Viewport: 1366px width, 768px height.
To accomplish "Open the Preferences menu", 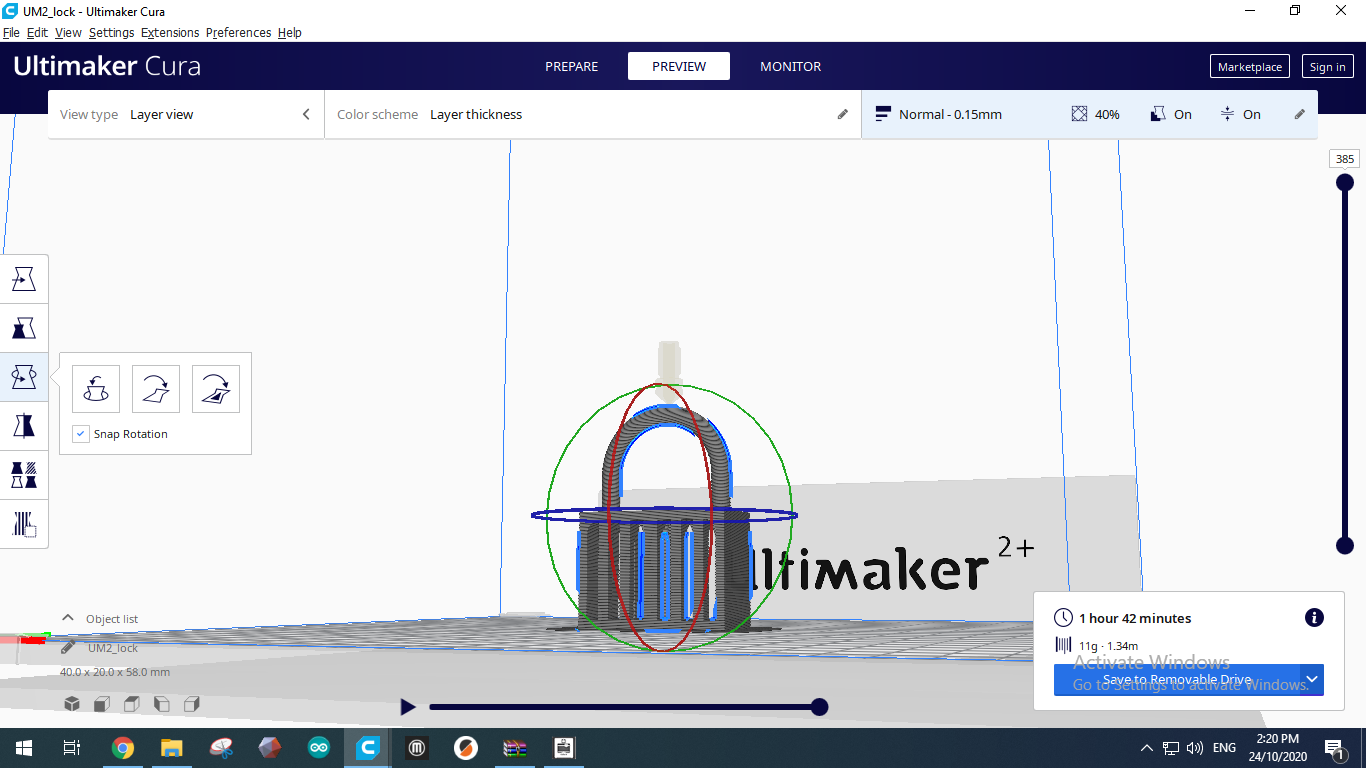I will pos(238,32).
